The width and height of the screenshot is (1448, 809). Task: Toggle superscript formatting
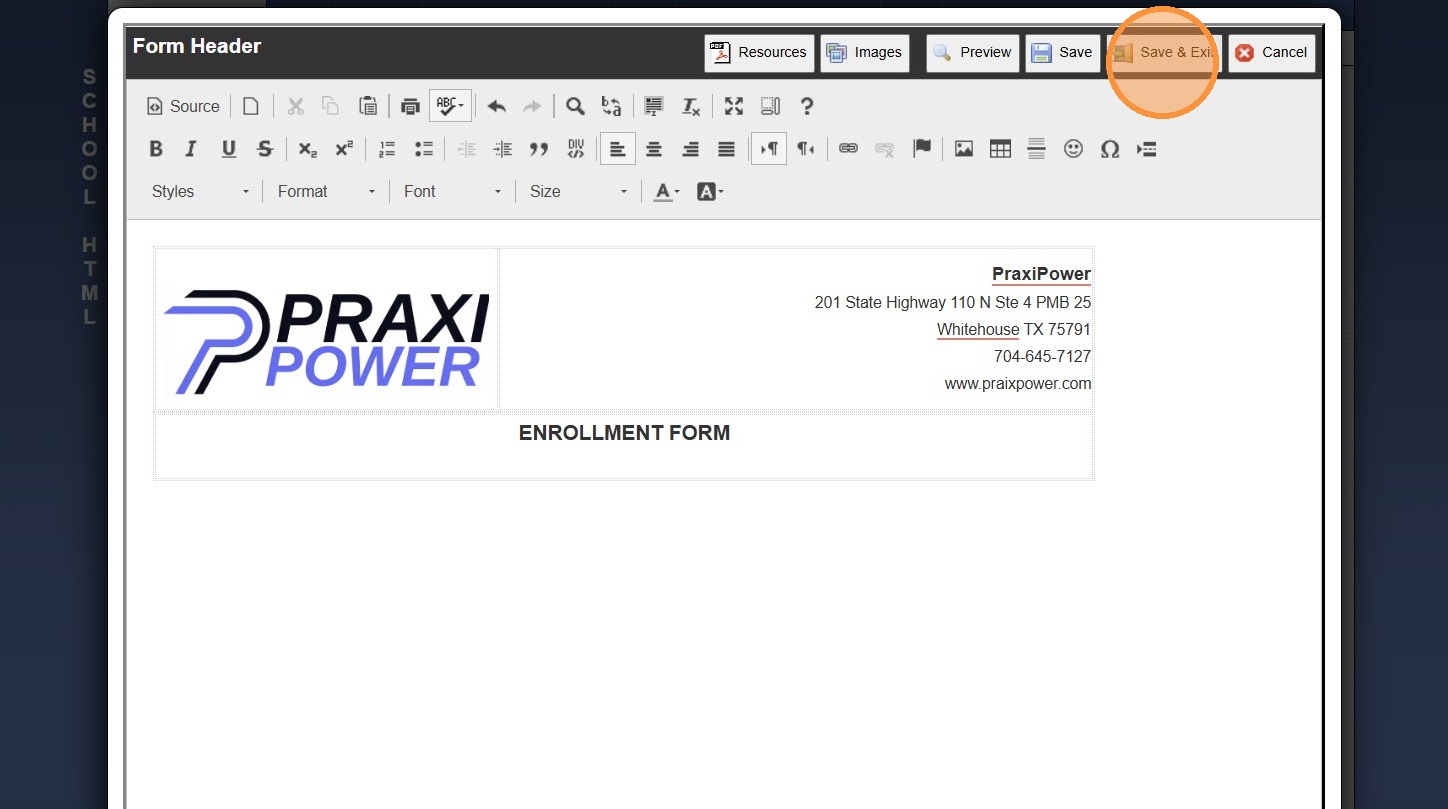344,149
